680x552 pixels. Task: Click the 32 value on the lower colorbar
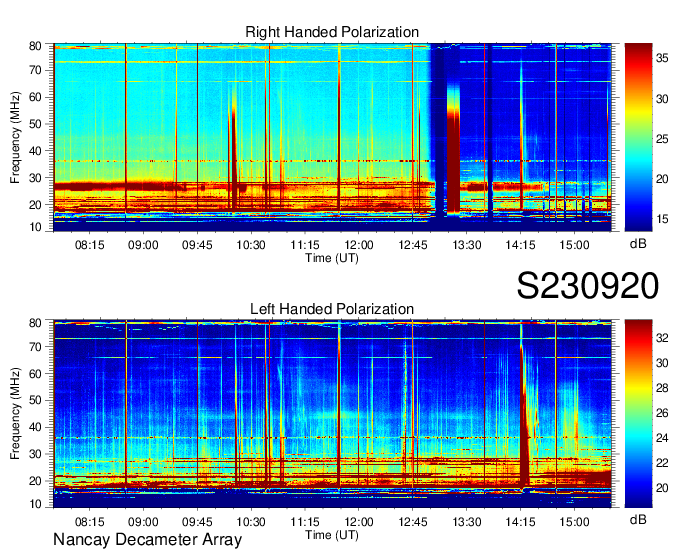[662, 338]
